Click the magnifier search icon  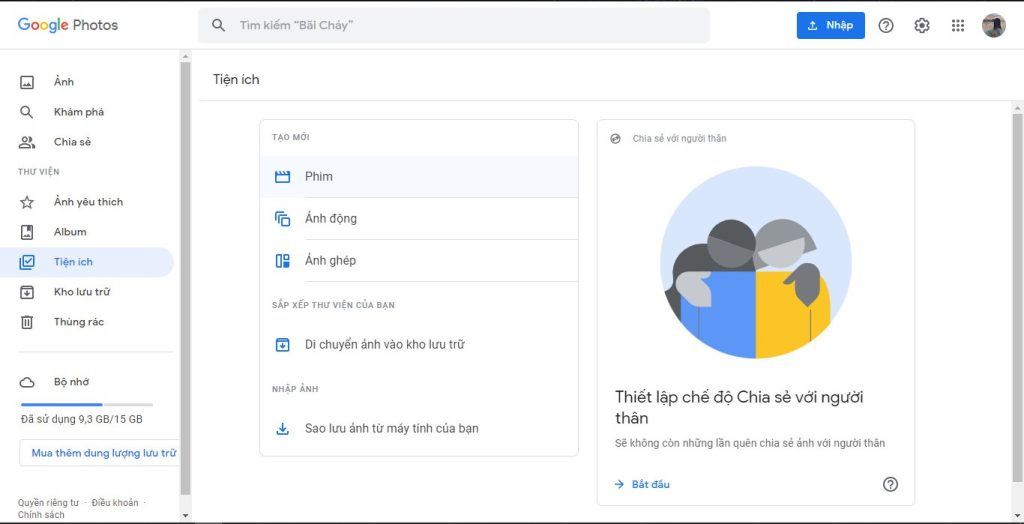(219, 25)
